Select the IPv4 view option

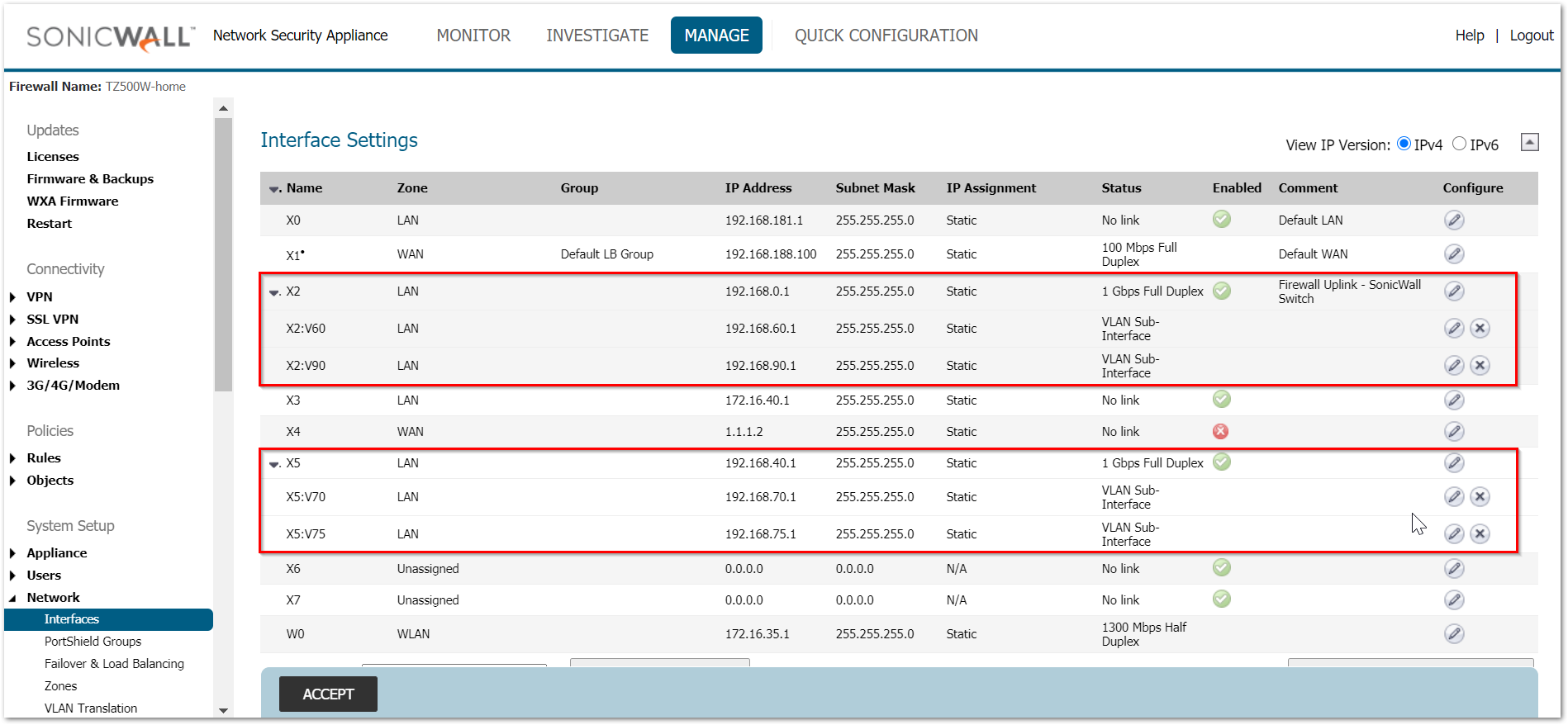pyautogui.click(x=1404, y=144)
